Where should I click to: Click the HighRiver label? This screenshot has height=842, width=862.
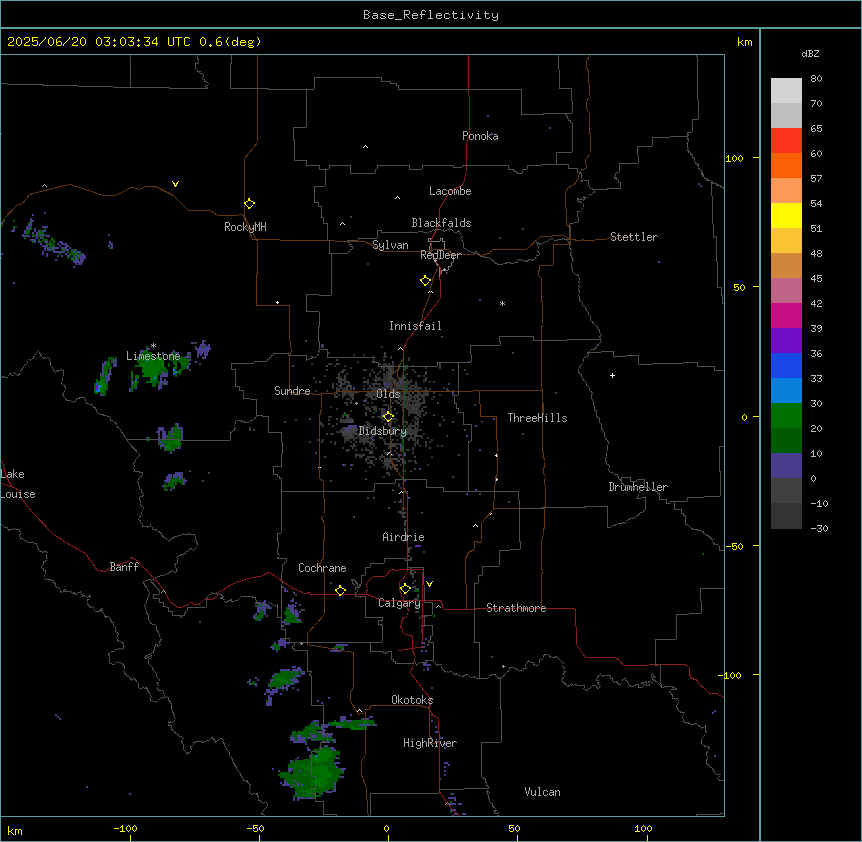pyautogui.click(x=430, y=743)
